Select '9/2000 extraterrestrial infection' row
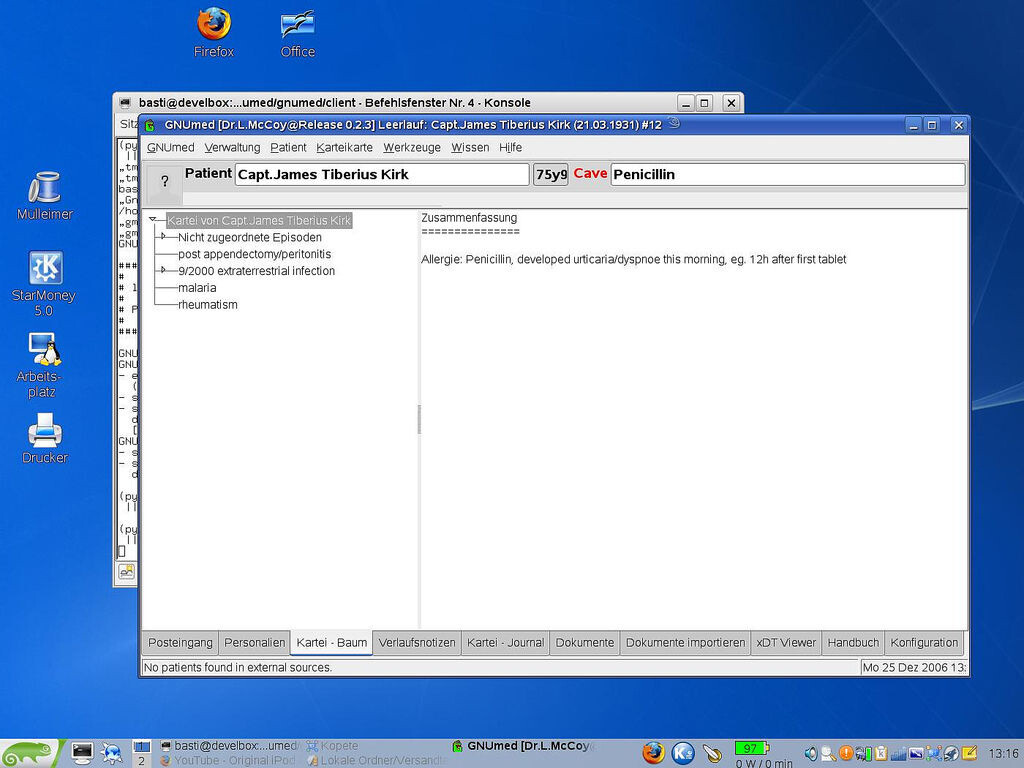The height and width of the screenshot is (768, 1024). (257, 270)
